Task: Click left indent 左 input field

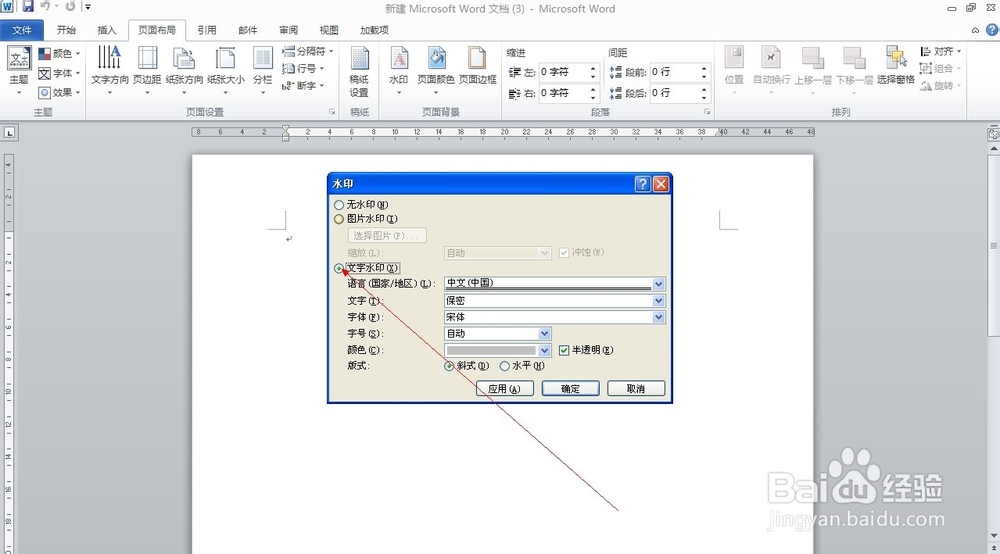Action: pos(563,72)
